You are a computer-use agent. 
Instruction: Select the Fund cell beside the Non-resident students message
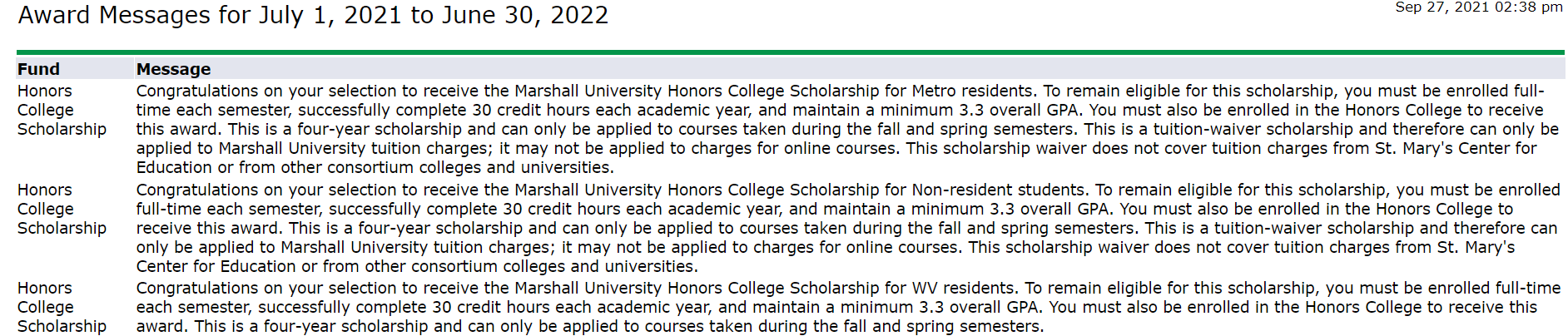click(x=62, y=209)
